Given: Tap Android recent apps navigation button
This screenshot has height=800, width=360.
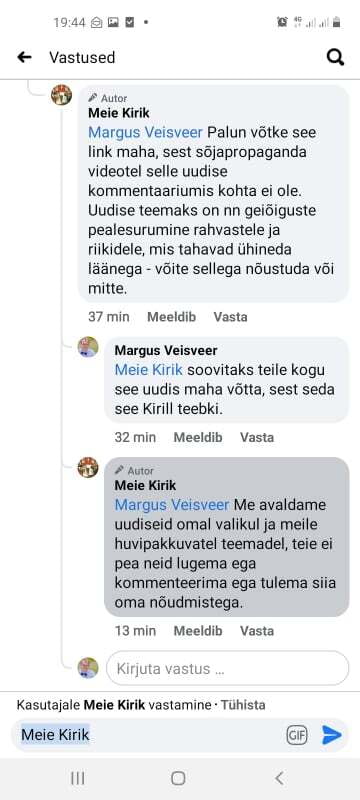Looking at the screenshot, I should click(78, 778).
